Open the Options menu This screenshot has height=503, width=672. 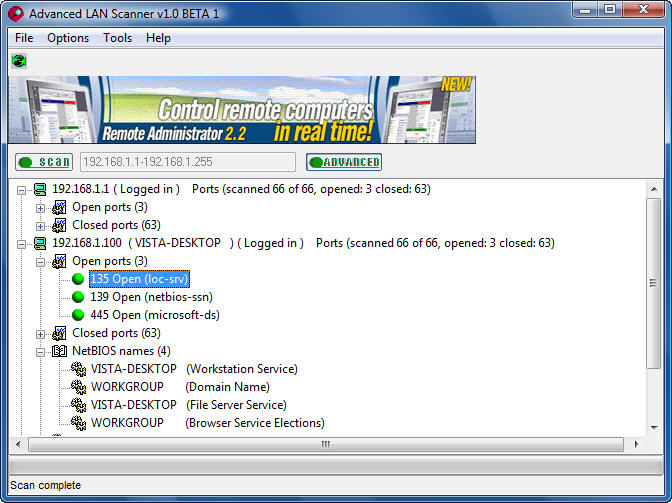pyautogui.click(x=68, y=38)
